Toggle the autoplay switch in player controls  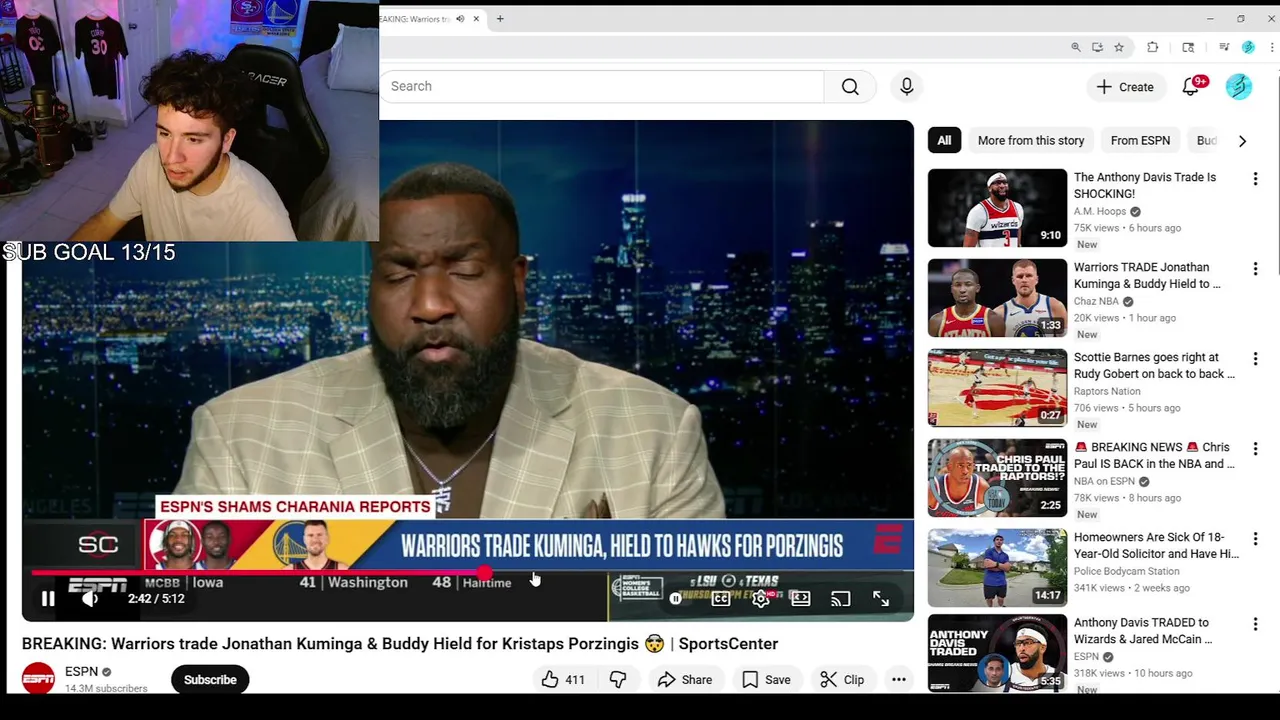point(676,599)
